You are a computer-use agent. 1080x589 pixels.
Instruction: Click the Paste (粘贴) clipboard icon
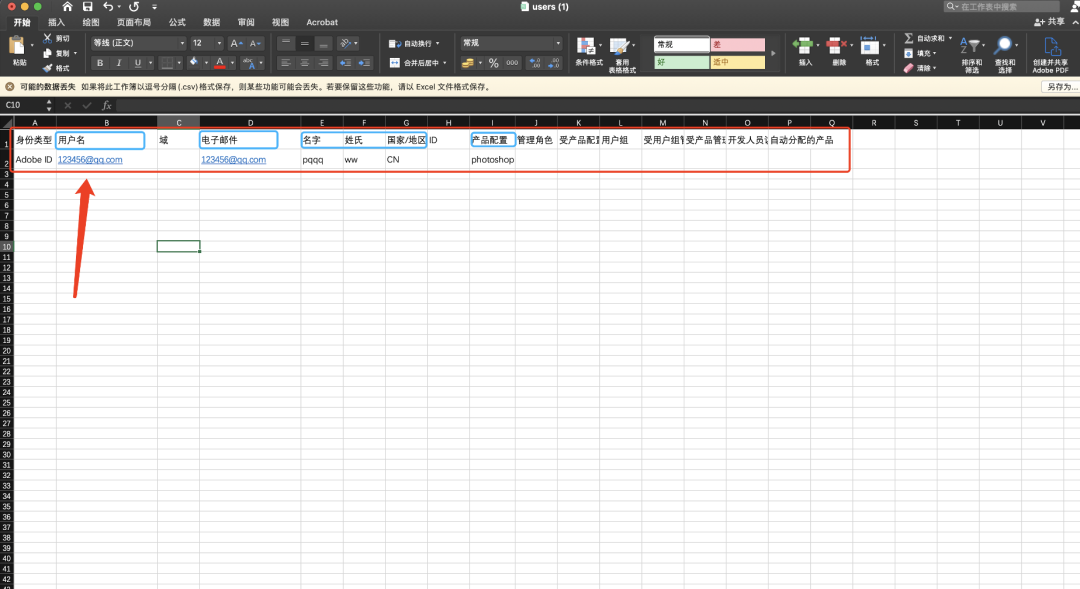[x=17, y=47]
